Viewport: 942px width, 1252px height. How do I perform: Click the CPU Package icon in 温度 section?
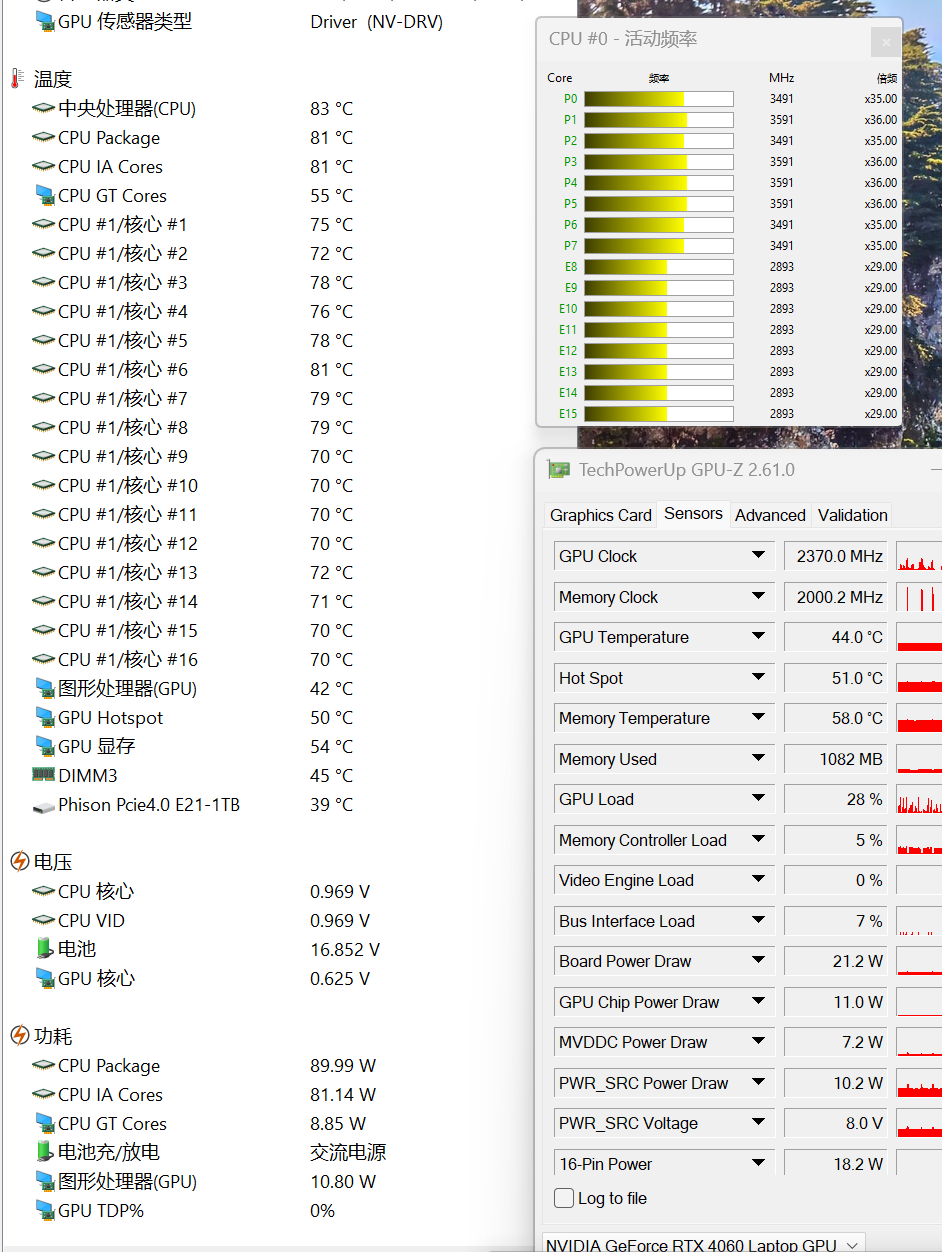tap(43, 137)
